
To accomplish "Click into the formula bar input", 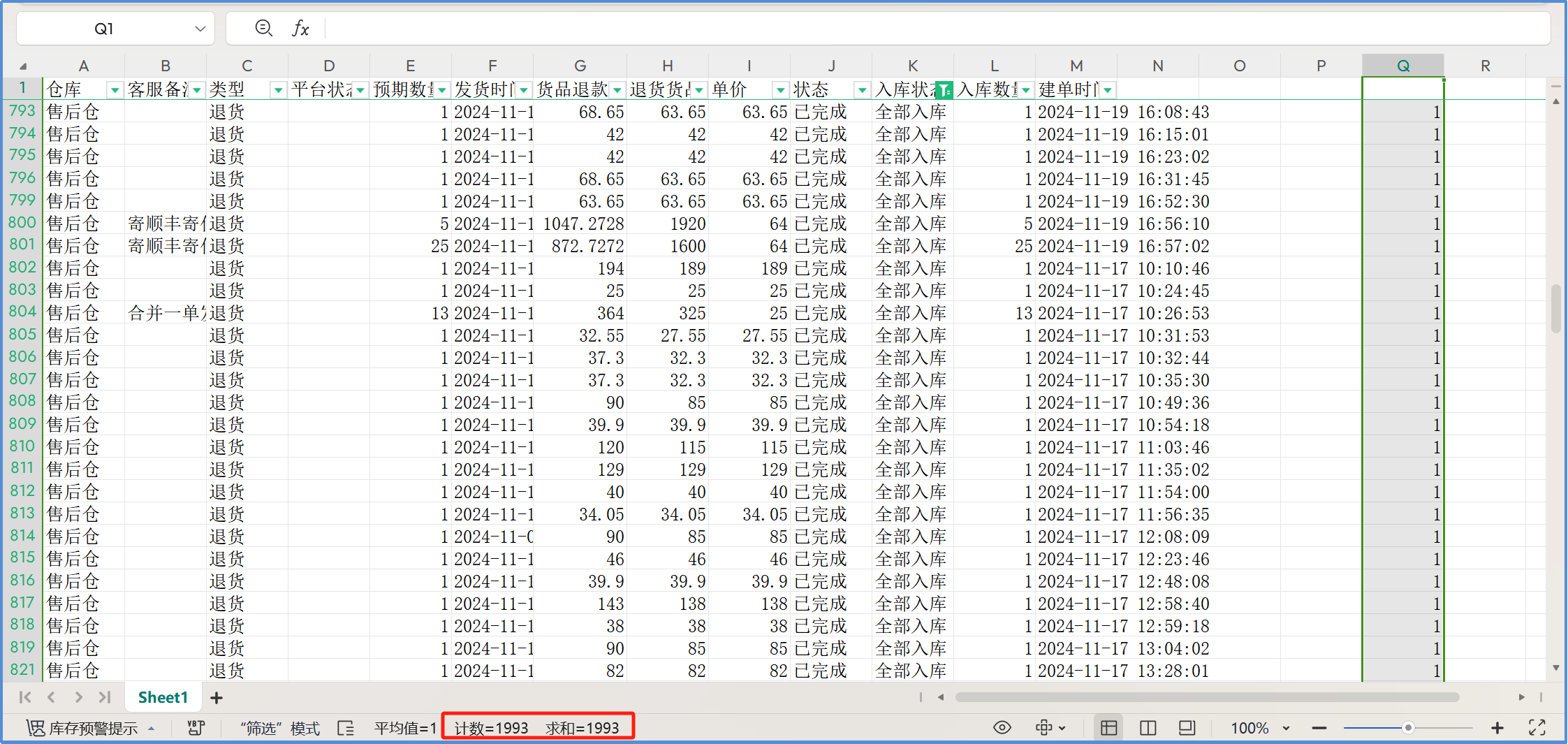I will (x=936, y=29).
